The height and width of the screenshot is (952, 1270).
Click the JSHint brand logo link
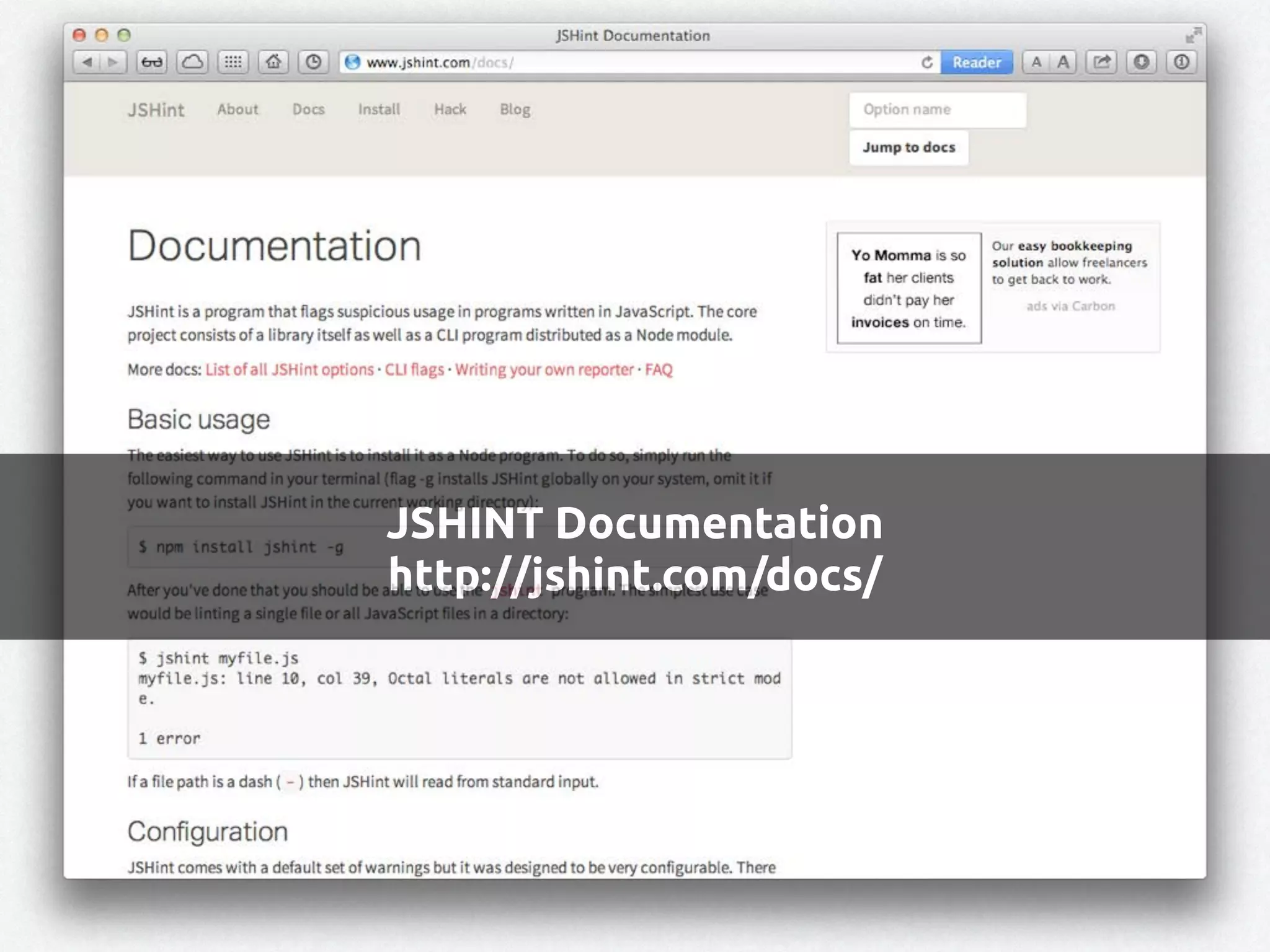click(x=156, y=110)
